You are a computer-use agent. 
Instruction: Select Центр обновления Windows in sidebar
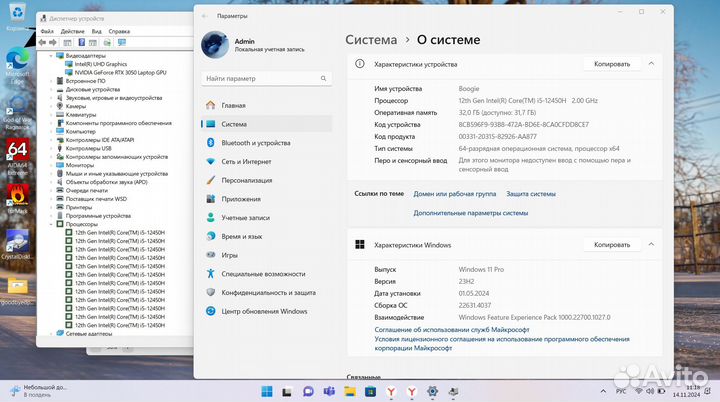pos(264,311)
